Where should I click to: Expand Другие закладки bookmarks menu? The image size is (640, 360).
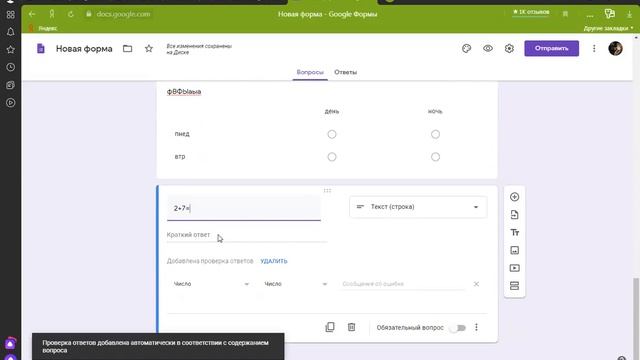(x=608, y=28)
